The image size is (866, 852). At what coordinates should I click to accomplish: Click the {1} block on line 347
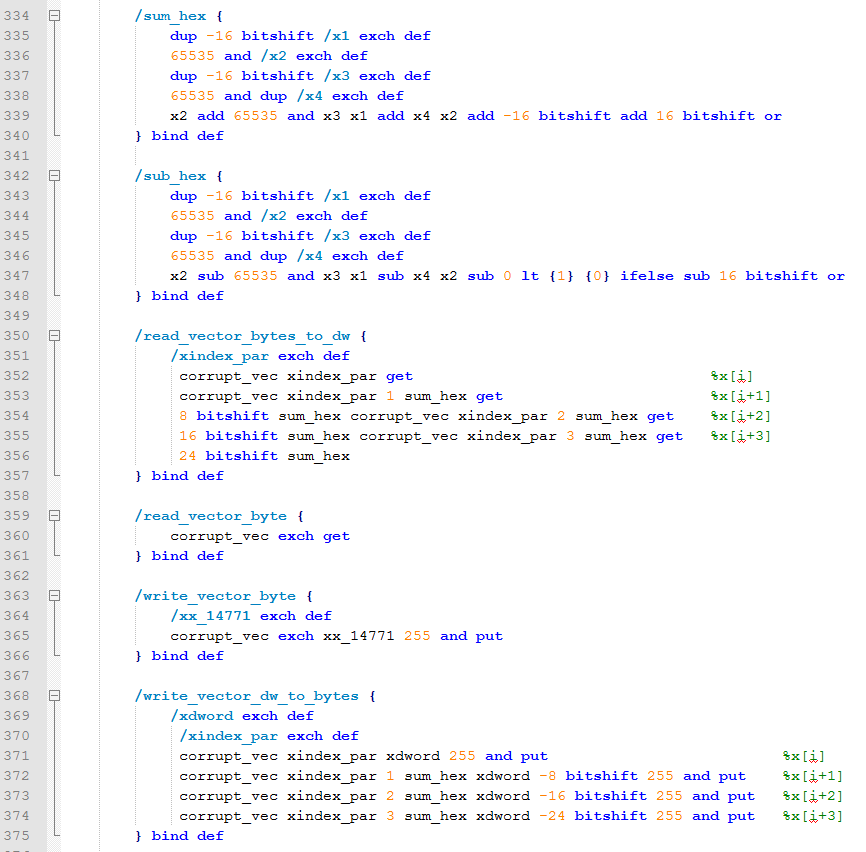point(561,276)
